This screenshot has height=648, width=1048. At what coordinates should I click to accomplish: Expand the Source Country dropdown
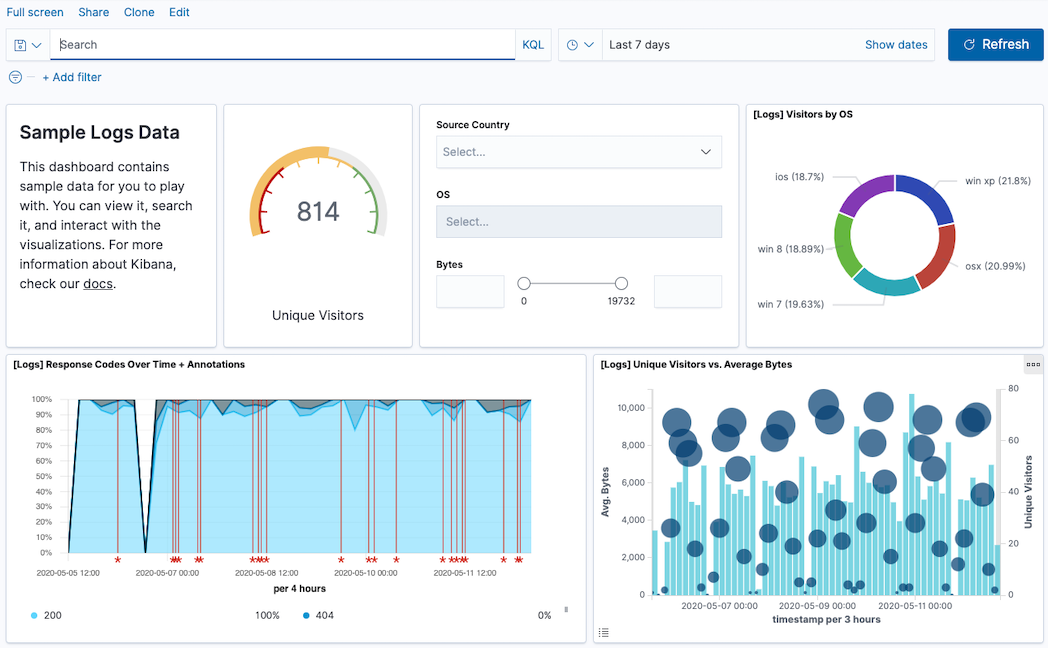point(578,152)
